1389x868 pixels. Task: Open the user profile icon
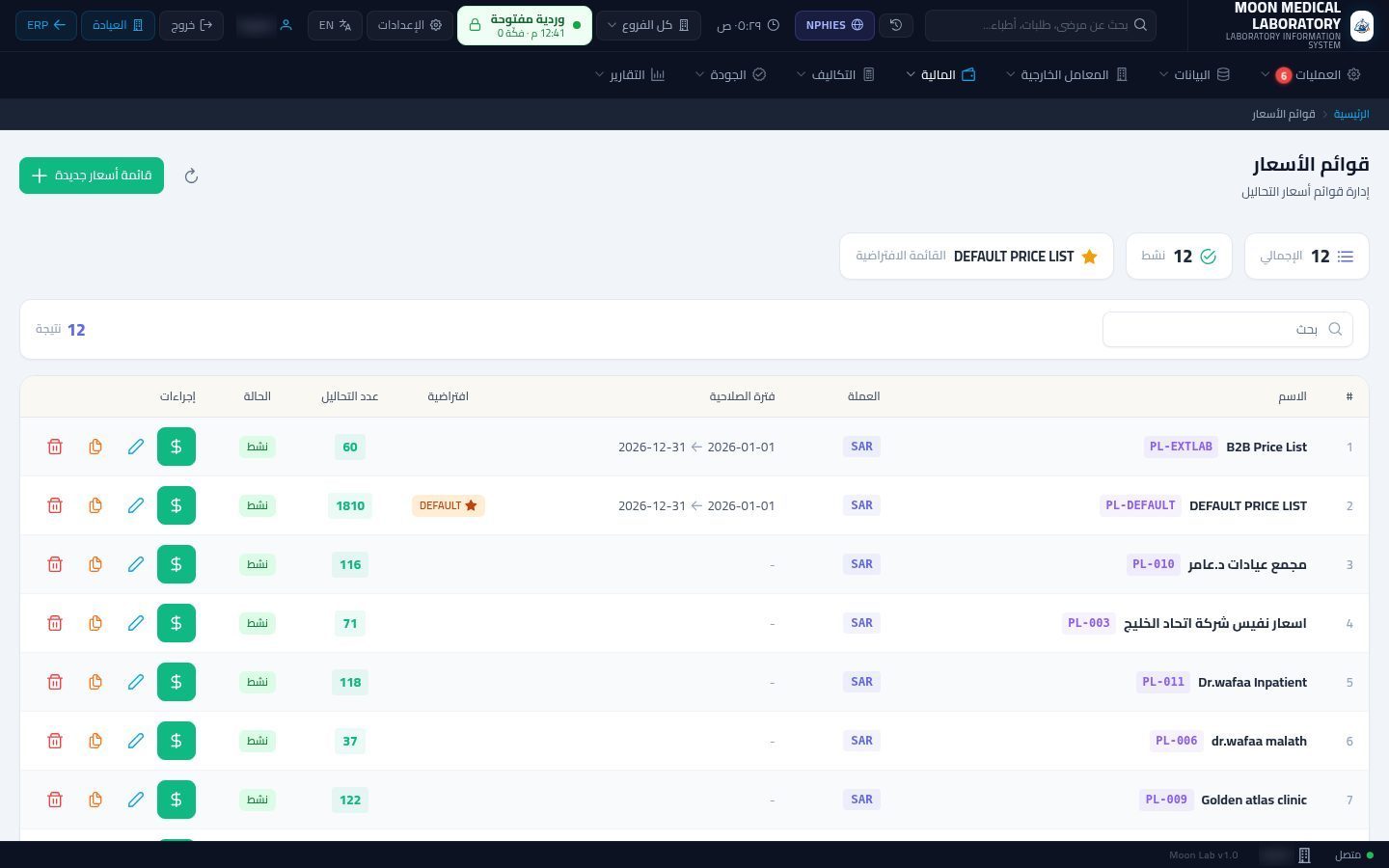pyautogui.click(x=286, y=25)
